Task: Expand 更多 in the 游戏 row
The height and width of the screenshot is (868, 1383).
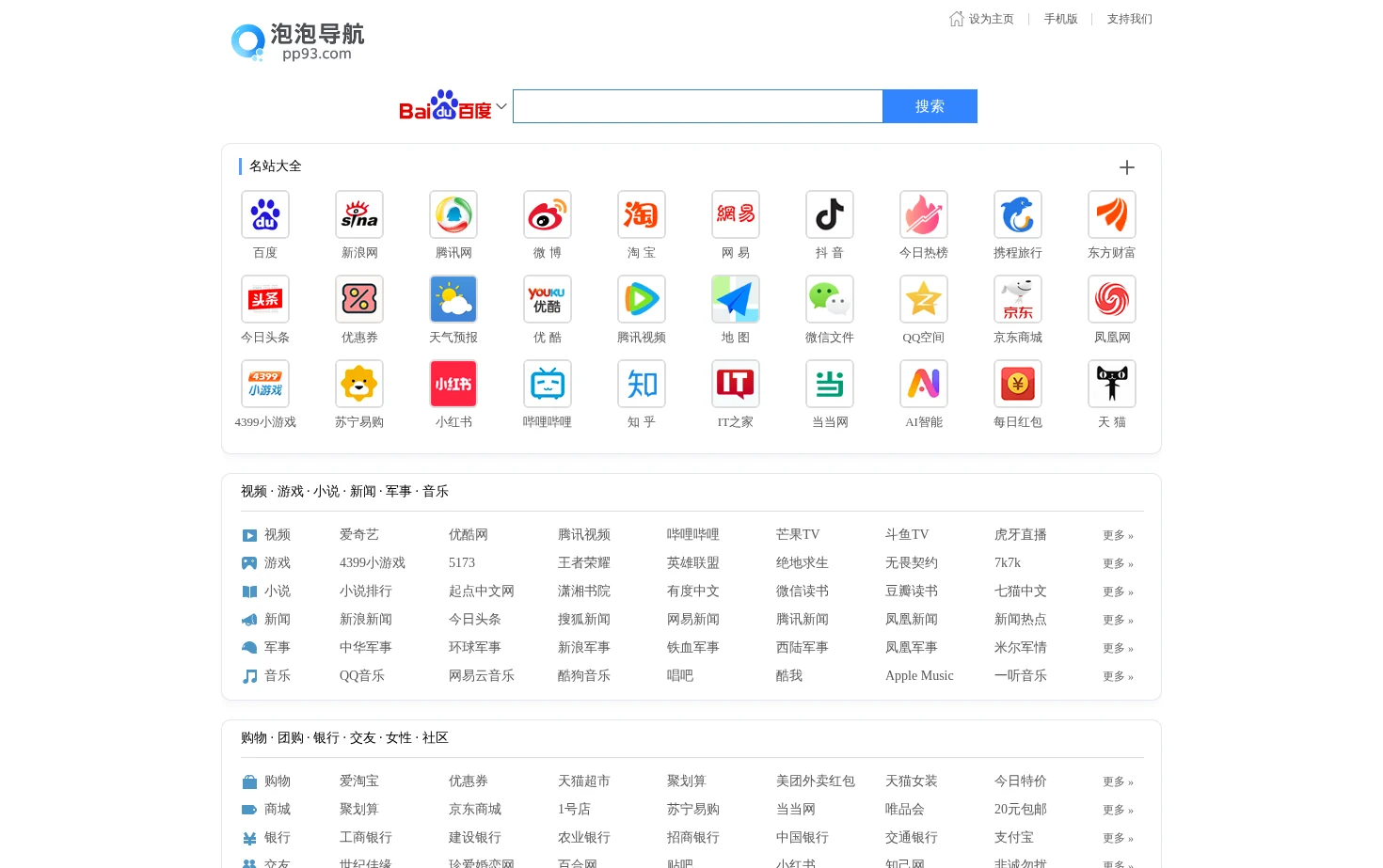Action: point(1118,563)
